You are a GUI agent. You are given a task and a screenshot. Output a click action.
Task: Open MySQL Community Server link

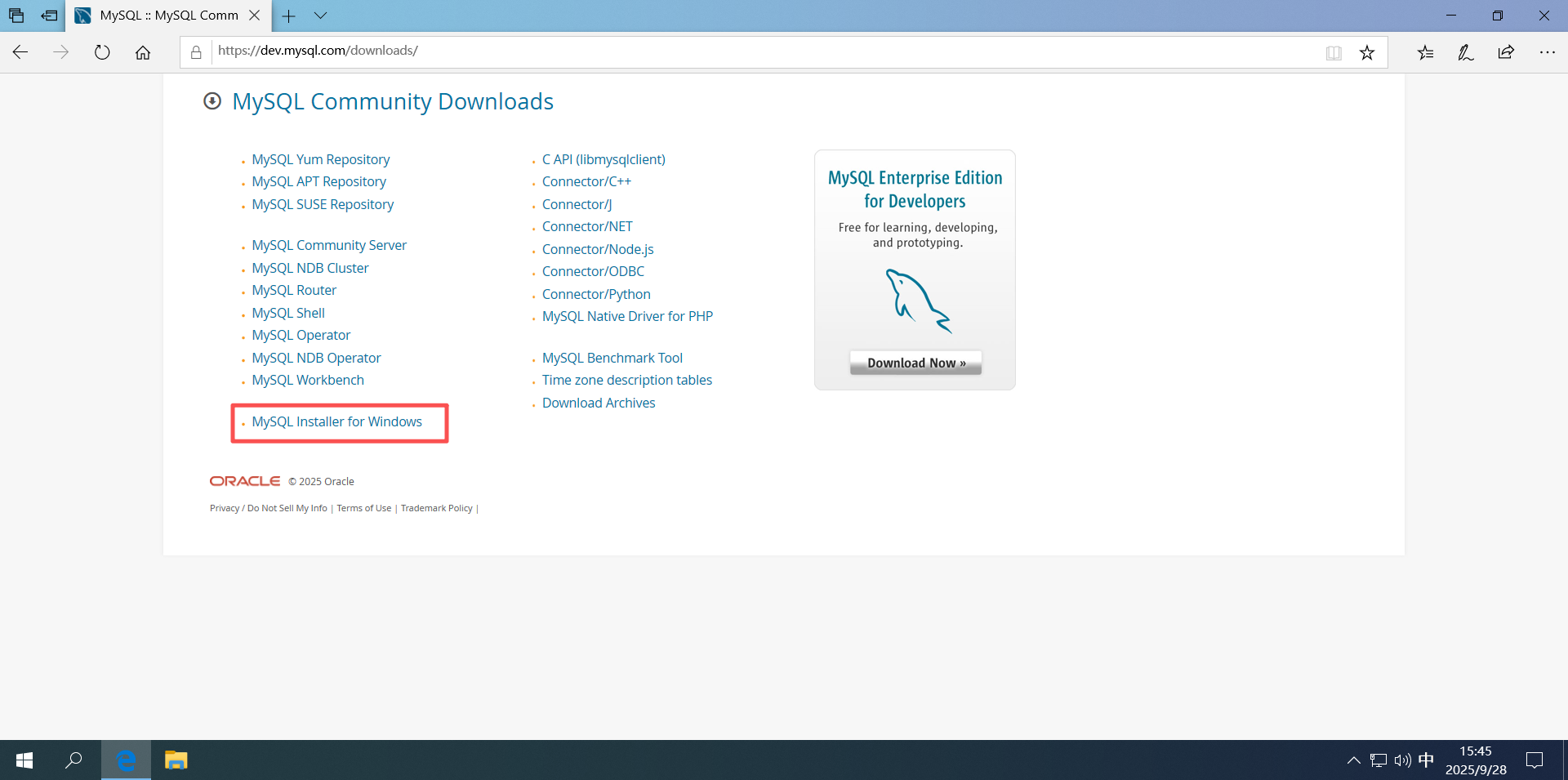click(329, 245)
